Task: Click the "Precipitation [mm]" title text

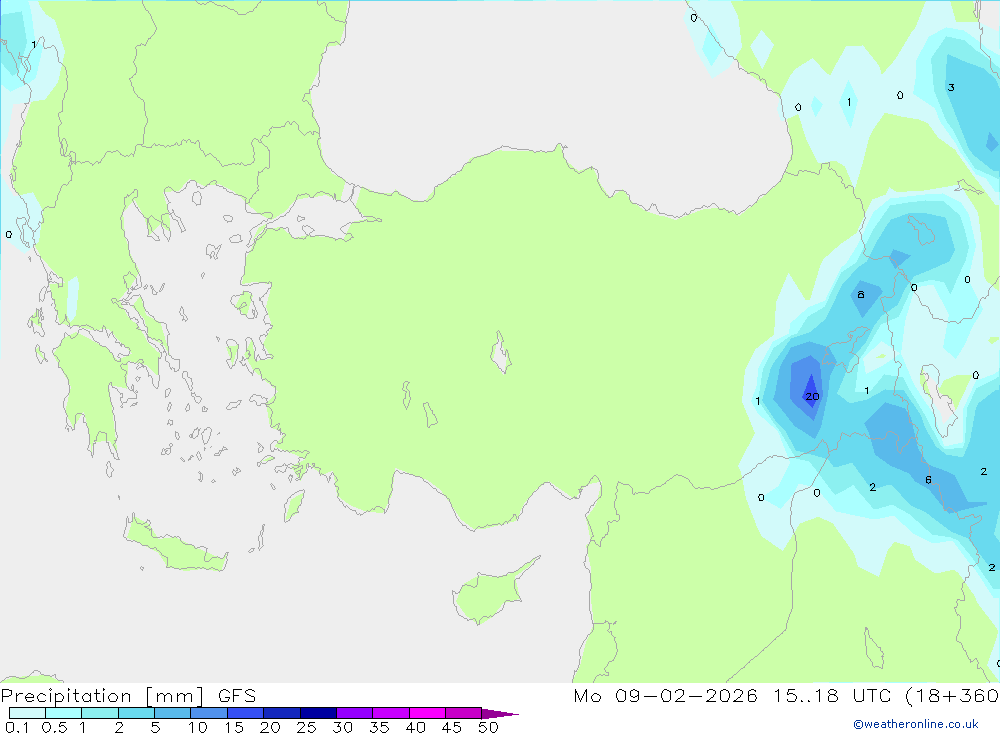Action: pos(103,695)
